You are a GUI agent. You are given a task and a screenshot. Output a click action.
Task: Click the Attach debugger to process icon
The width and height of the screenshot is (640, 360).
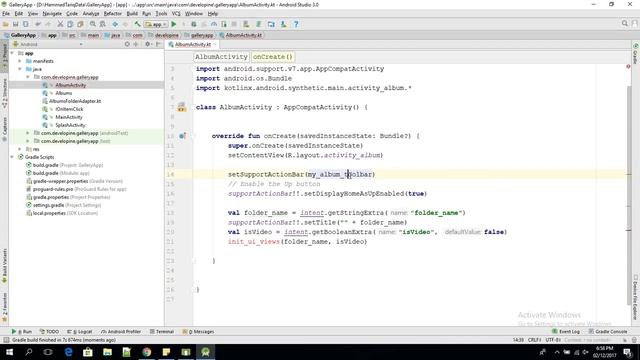click(224, 24)
